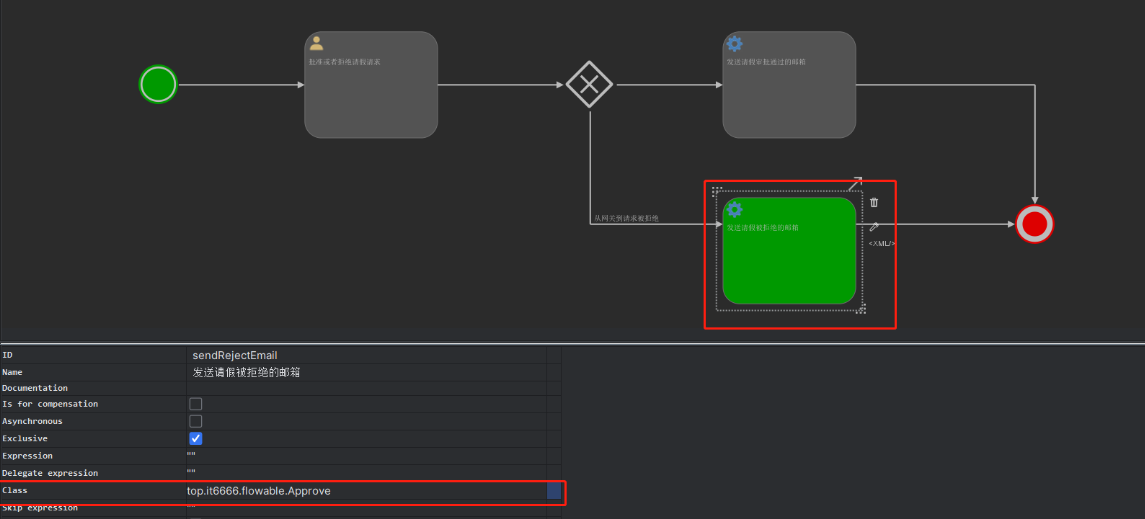1145x519 pixels.
Task: Click the arrow connector icon above selected task
Action: tap(855, 184)
